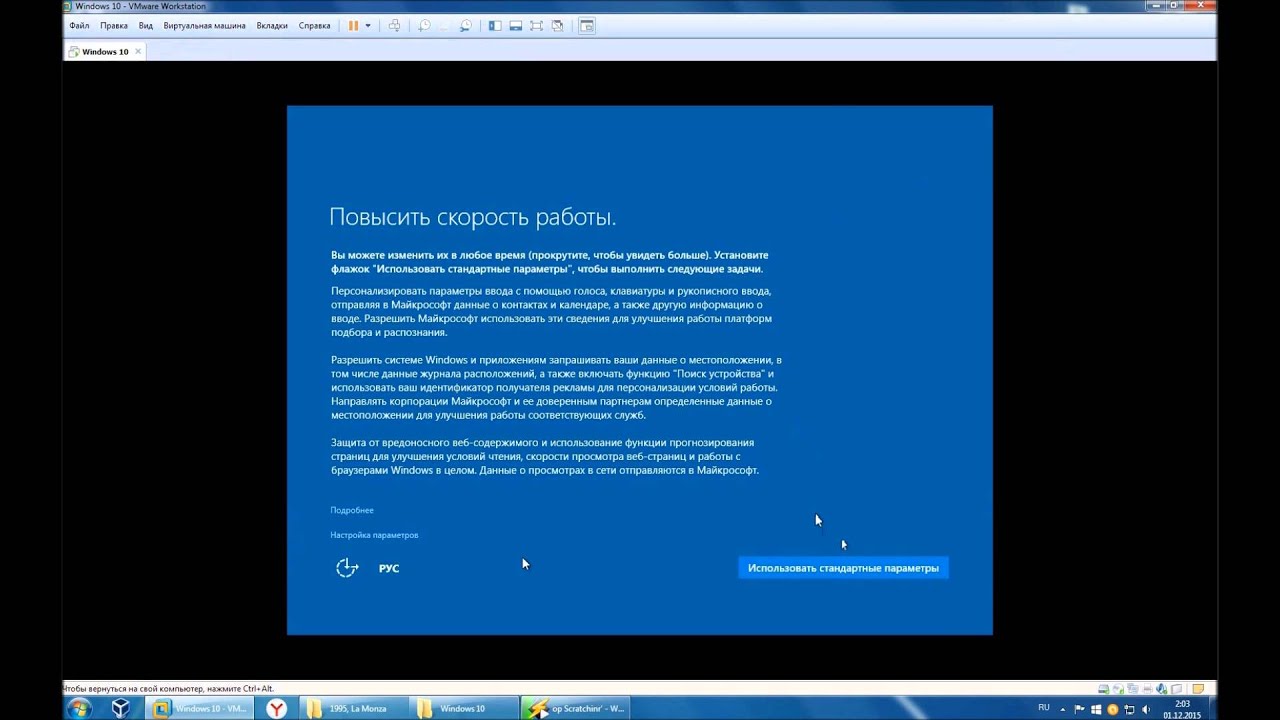Click the VMware message log note icon
The width and height of the screenshot is (1280, 720).
point(1198,689)
